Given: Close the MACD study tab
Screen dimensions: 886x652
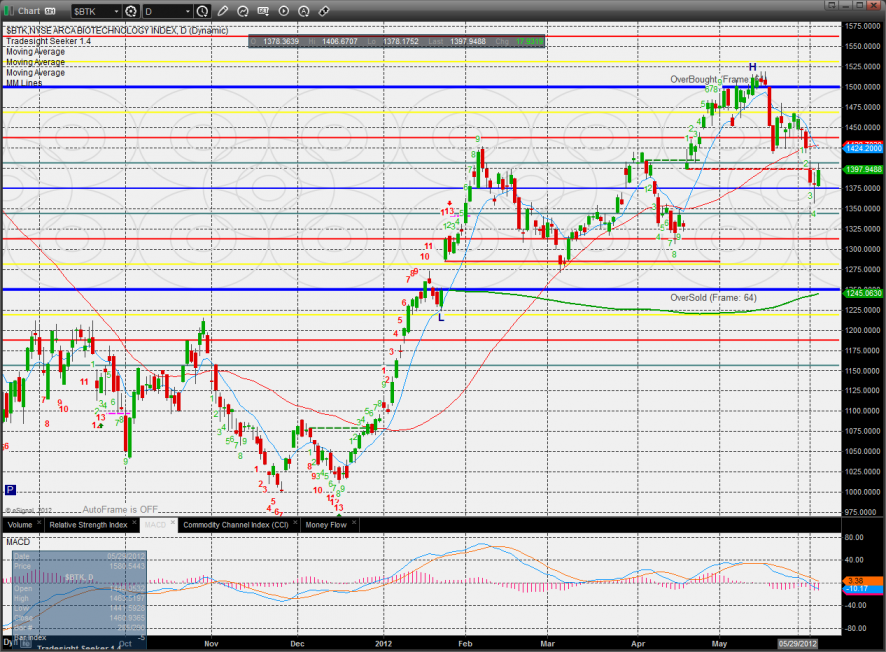Looking at the screenshot, I should [x=173, y=523].
